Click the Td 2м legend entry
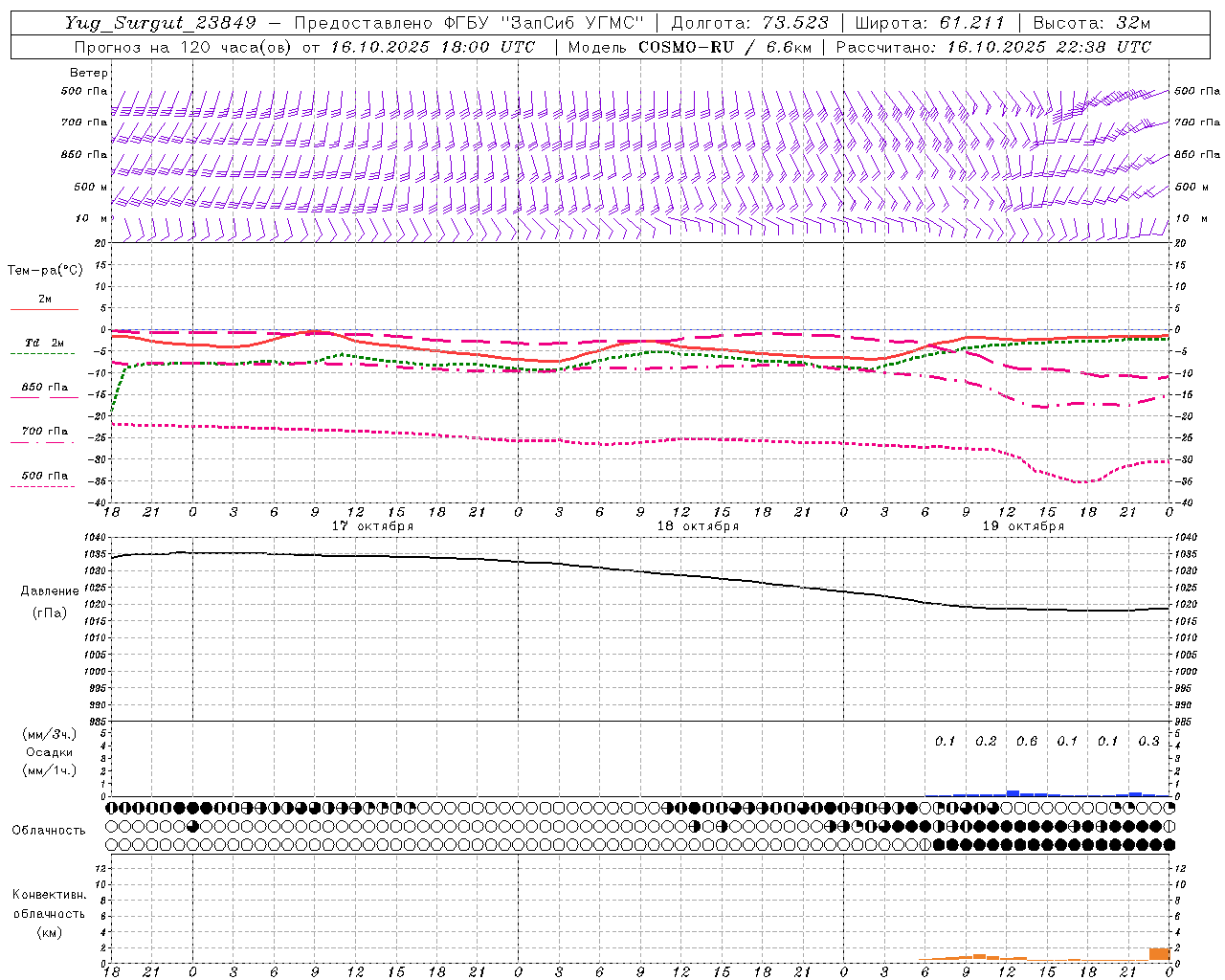 click(x=44, y=343)
